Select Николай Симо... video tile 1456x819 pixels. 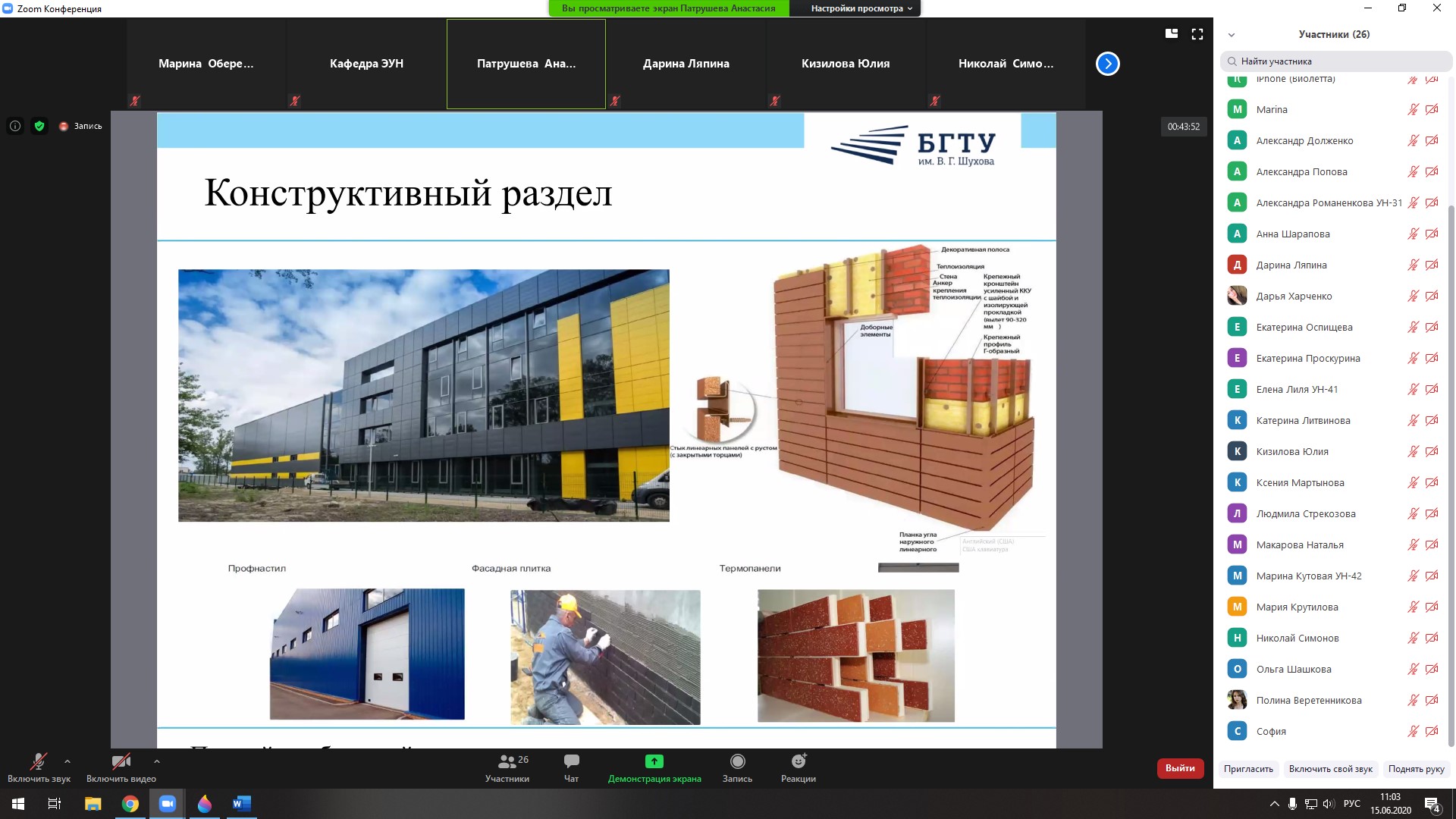click(x=1006, y=64)
